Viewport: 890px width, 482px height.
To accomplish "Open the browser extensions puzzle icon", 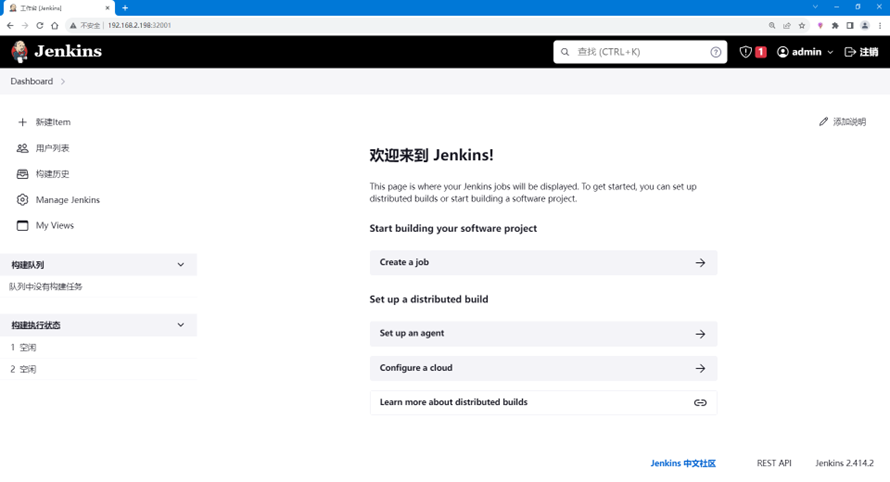I will (x=835, y=26).
